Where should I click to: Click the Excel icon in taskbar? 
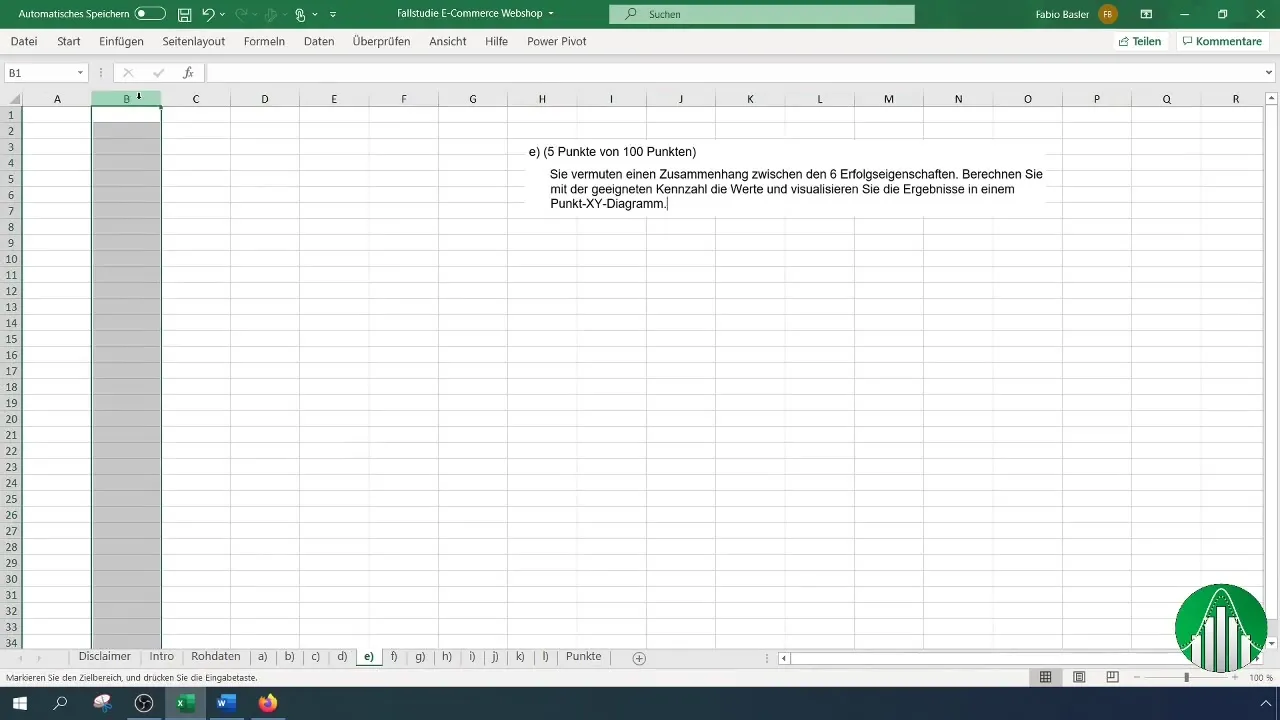click(185, 703)
